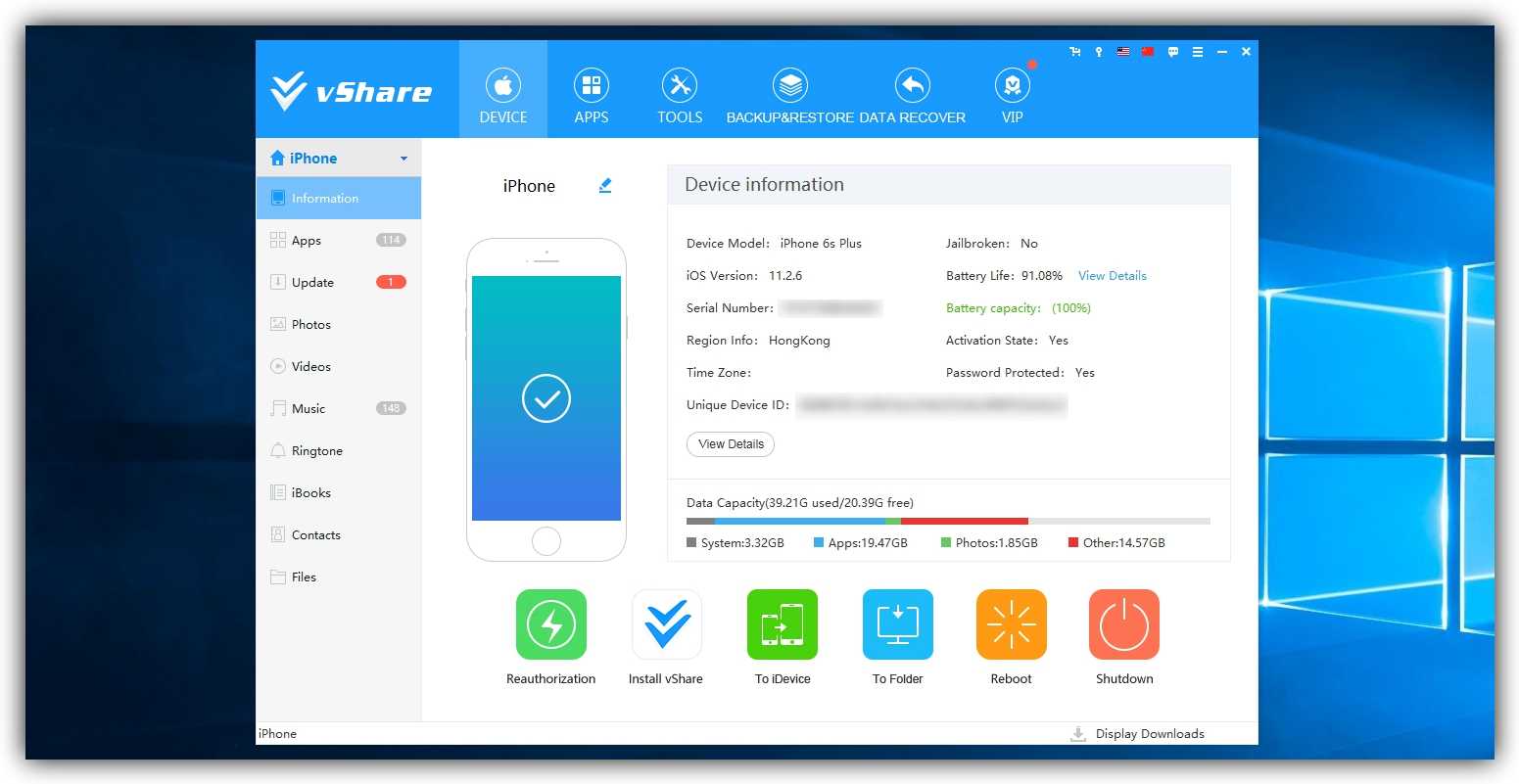
Task: Click the Install vShare icon
Action: pos(666,624)
